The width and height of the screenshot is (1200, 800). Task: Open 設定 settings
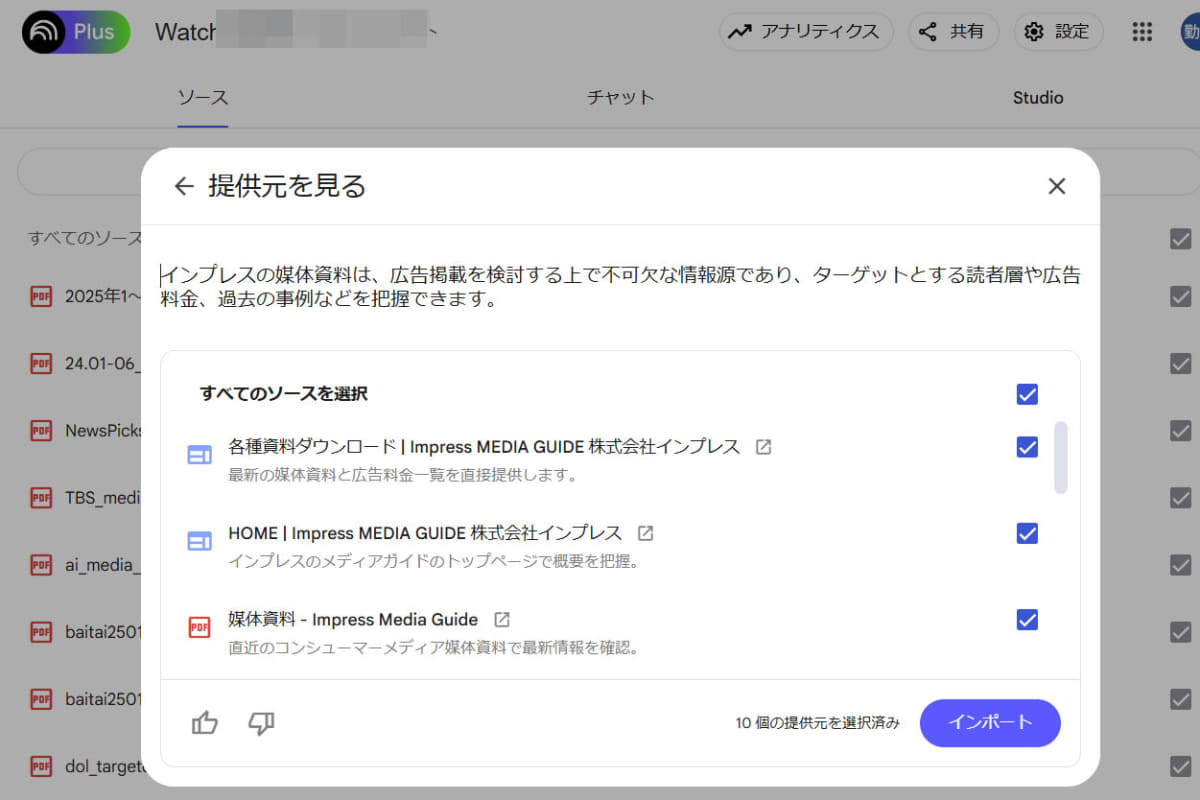tap(1058, 31)
